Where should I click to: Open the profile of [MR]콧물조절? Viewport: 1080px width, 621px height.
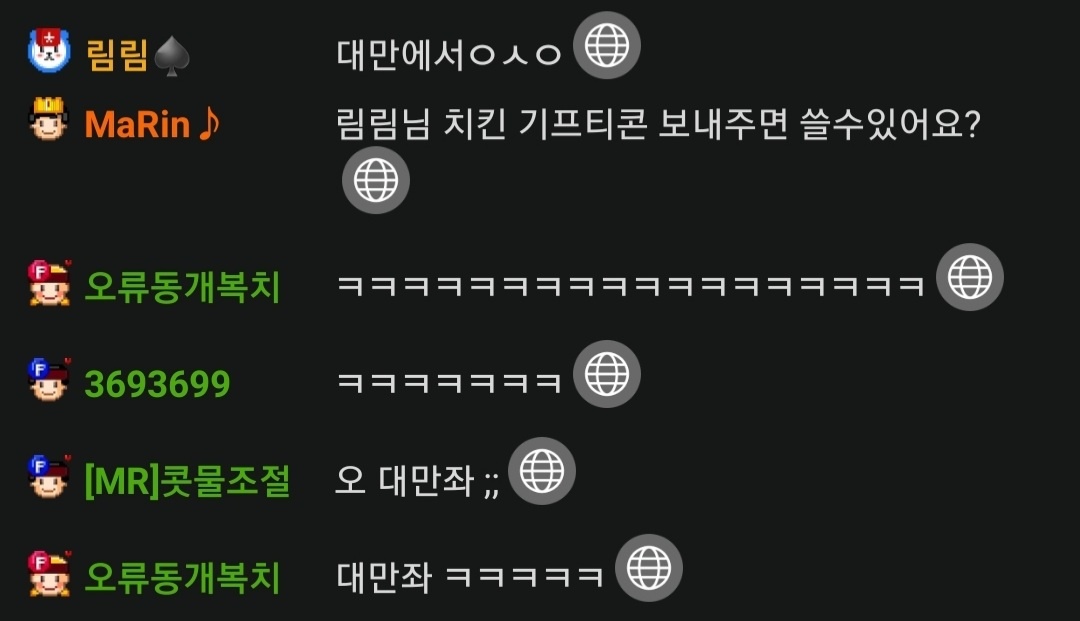187,481
